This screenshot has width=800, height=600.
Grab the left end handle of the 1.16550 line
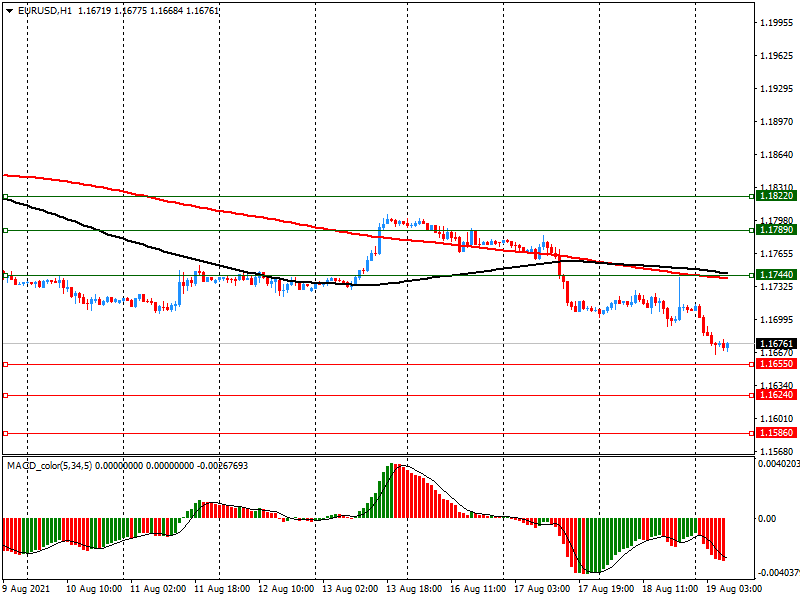click(6, 365)
